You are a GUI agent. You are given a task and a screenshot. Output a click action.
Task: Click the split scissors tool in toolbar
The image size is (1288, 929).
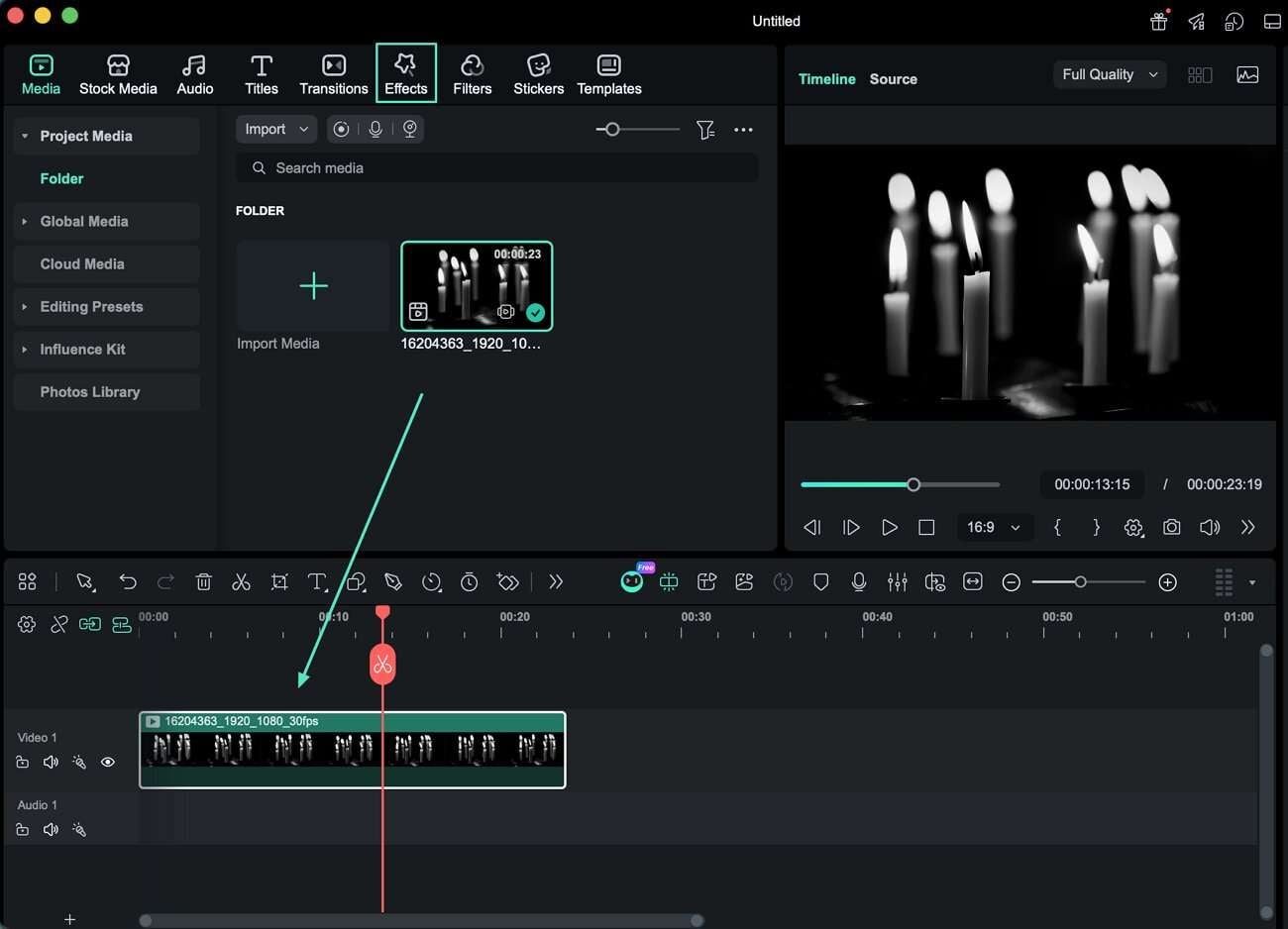[x=241, y=581]
